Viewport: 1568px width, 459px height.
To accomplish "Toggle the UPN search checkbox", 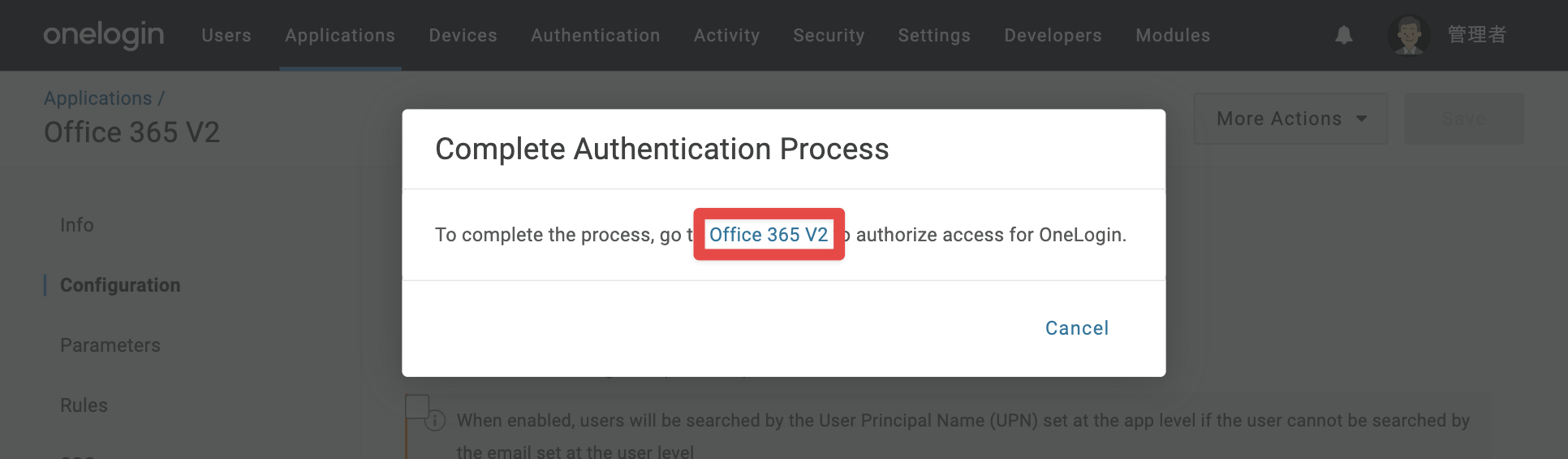I will 417,407.
